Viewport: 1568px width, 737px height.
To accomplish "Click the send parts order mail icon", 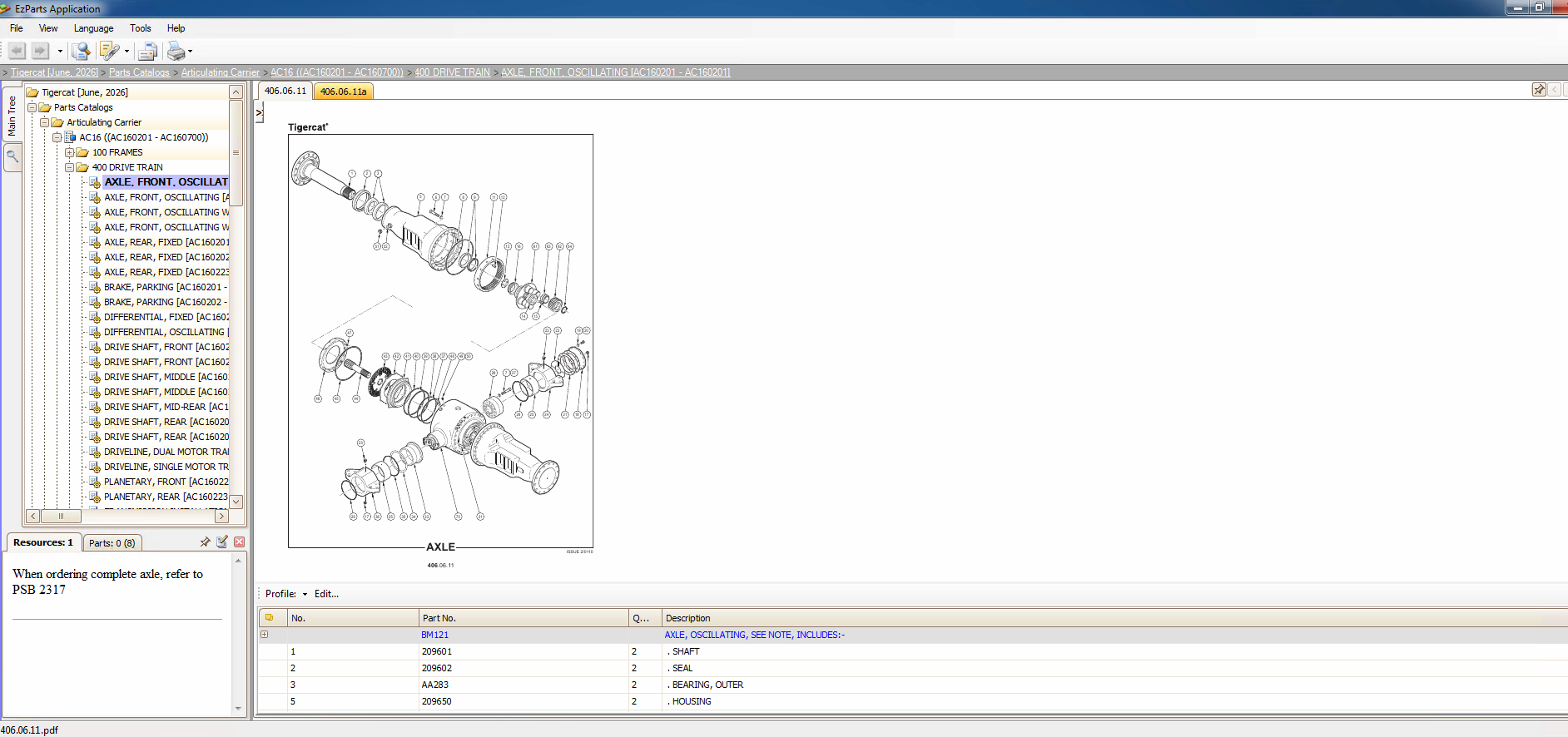I will tap(147, 52).
